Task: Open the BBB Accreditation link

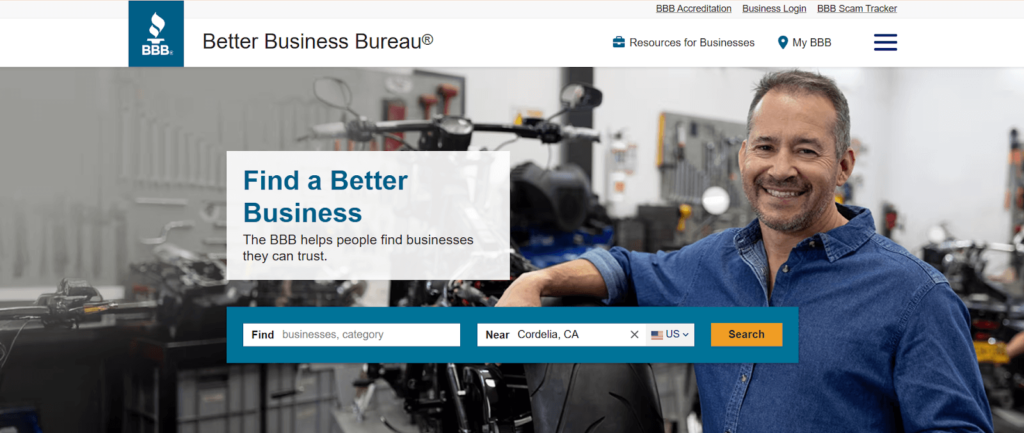Action: (x=694, y=8)
